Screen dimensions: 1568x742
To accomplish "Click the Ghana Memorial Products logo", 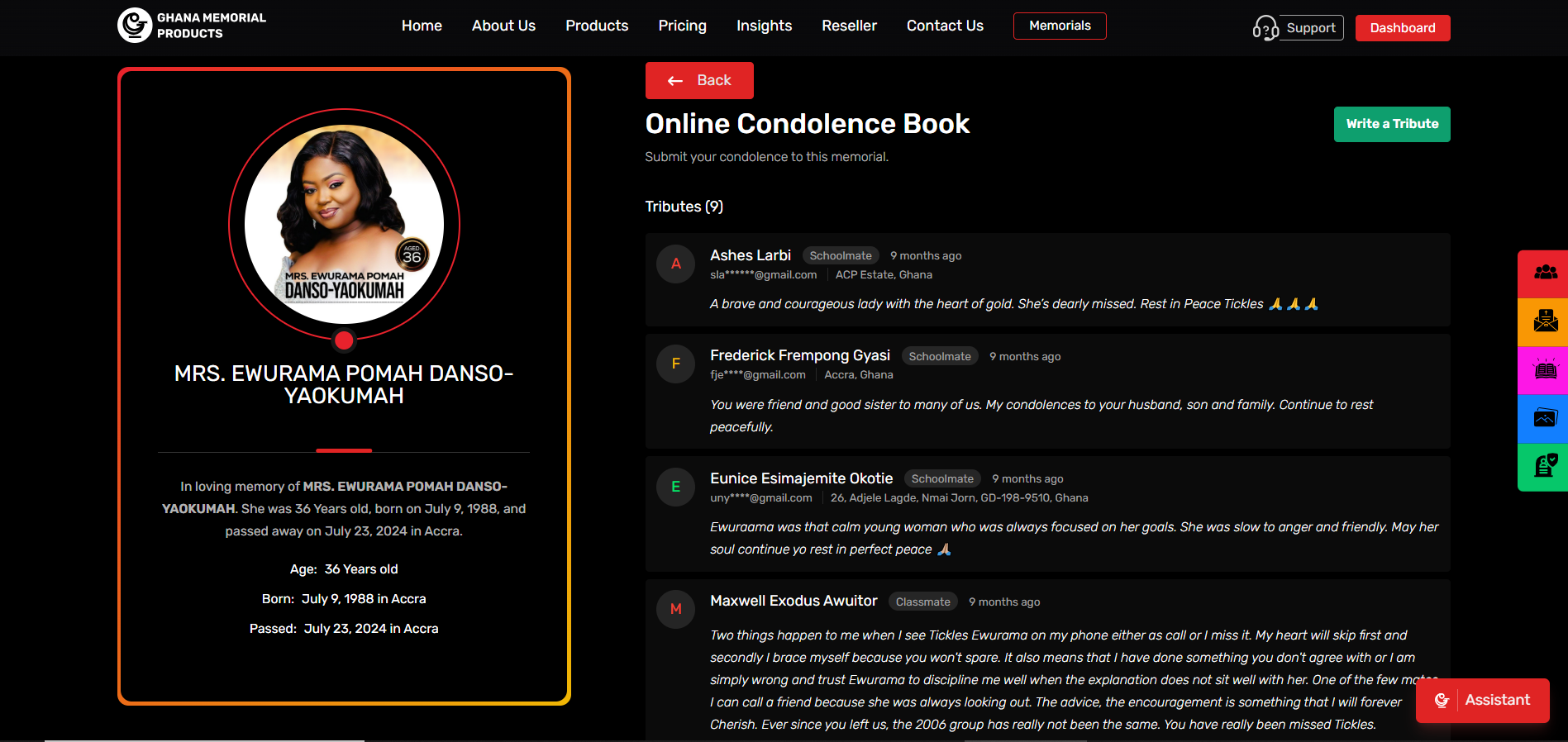I will coord(192,26).
